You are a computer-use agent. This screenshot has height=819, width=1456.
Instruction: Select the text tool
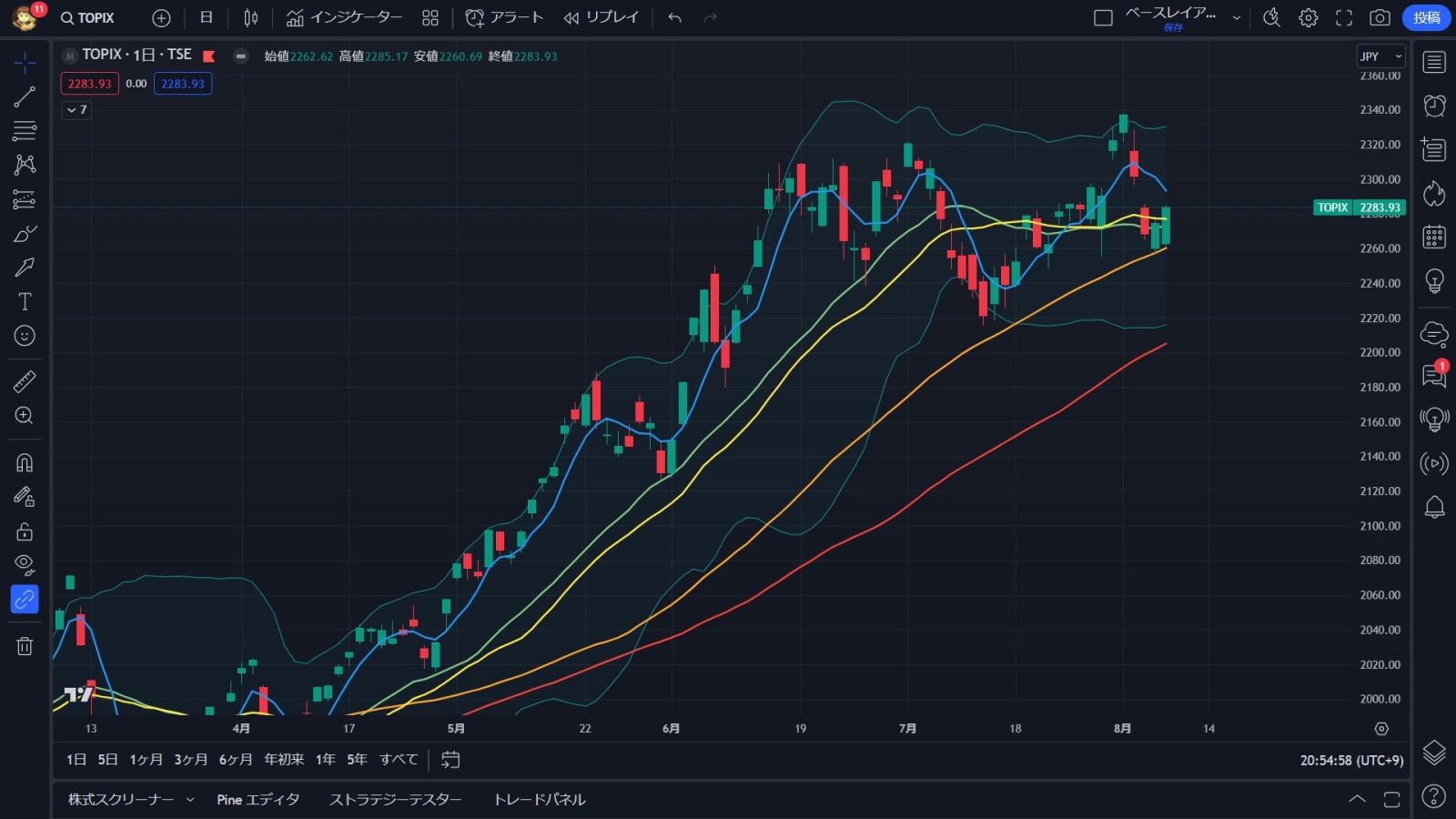25,301
